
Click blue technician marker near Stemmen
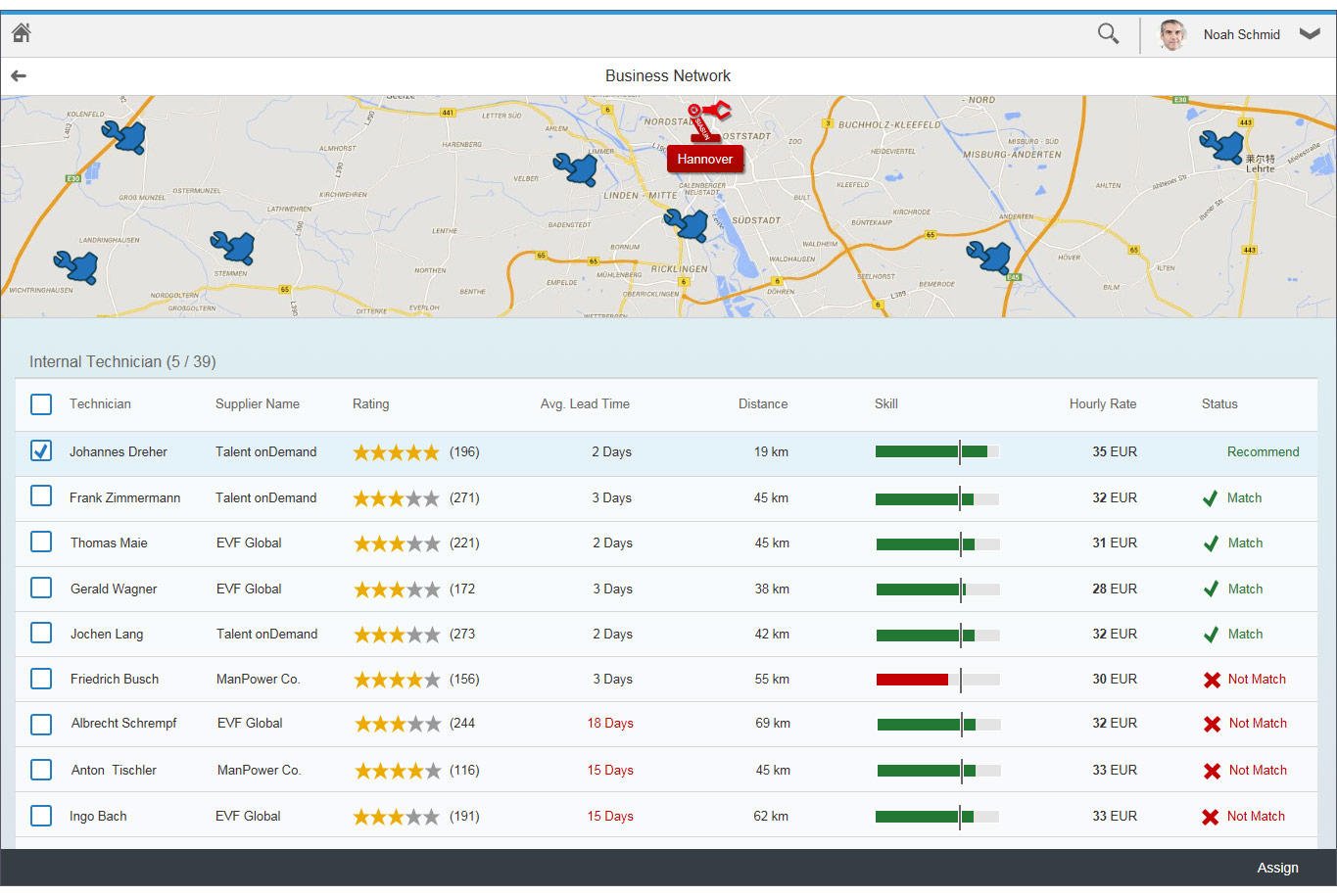[x=233, y=248]
